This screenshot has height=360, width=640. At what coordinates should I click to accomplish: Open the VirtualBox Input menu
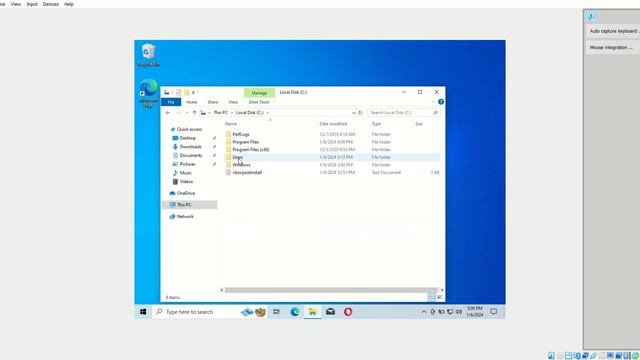32,4
